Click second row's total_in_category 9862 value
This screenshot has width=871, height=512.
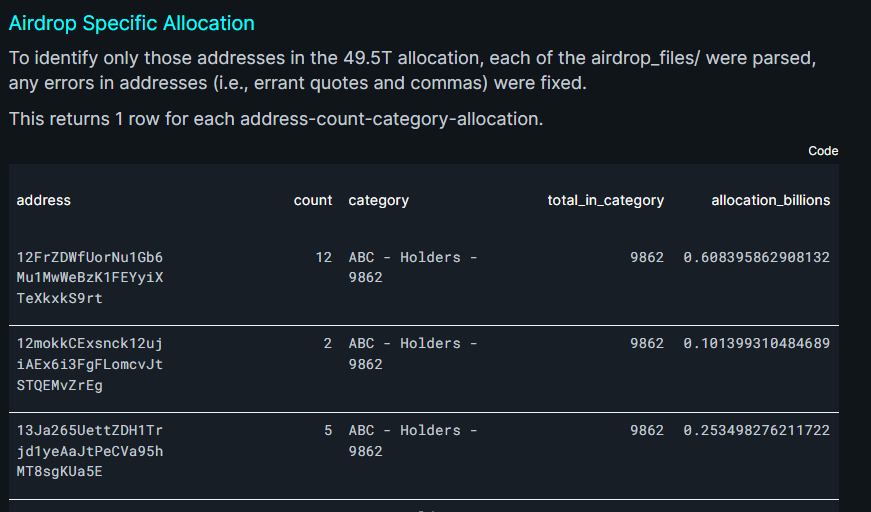(647, 344)
